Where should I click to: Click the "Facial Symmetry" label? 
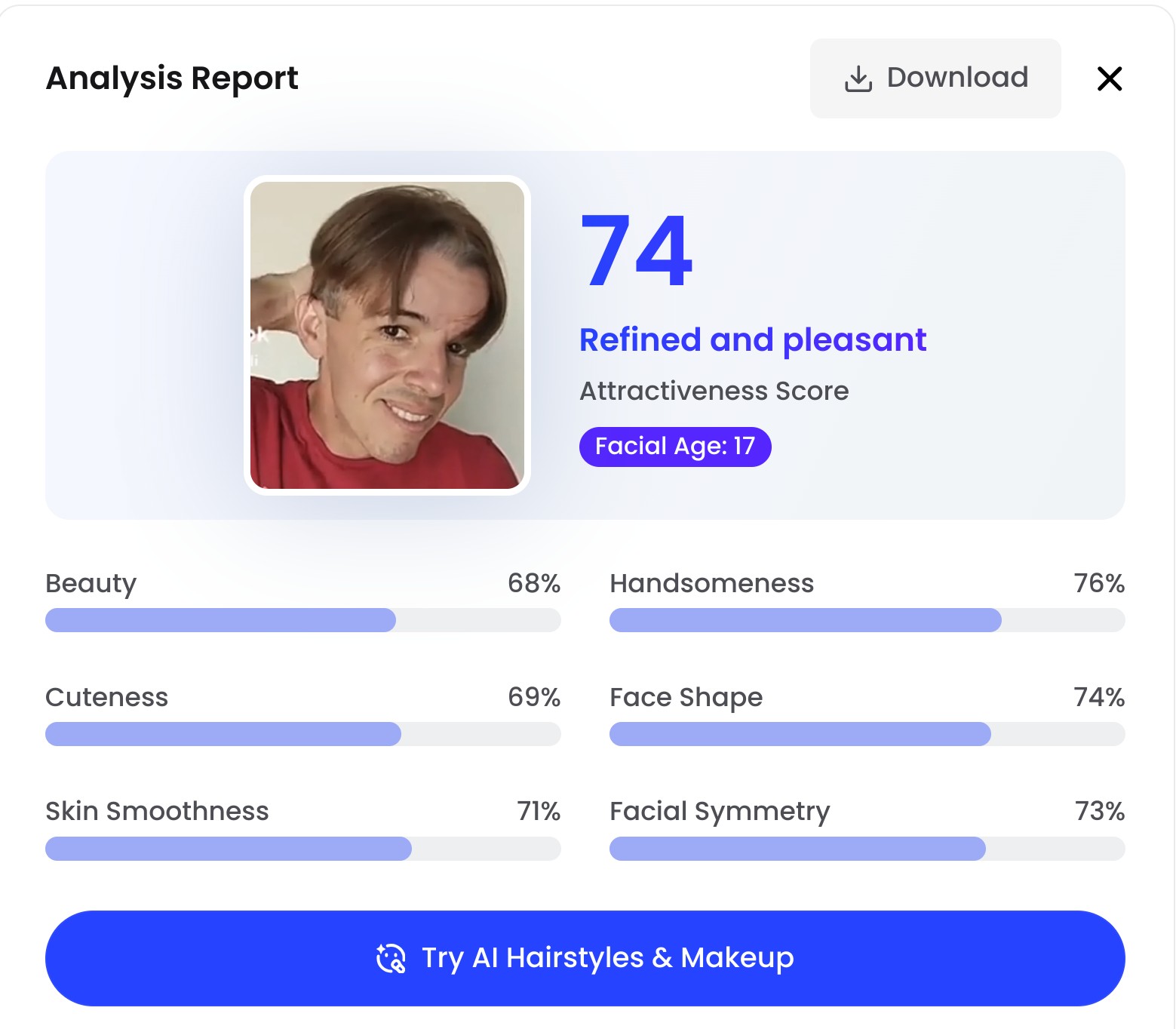point(720,812)
